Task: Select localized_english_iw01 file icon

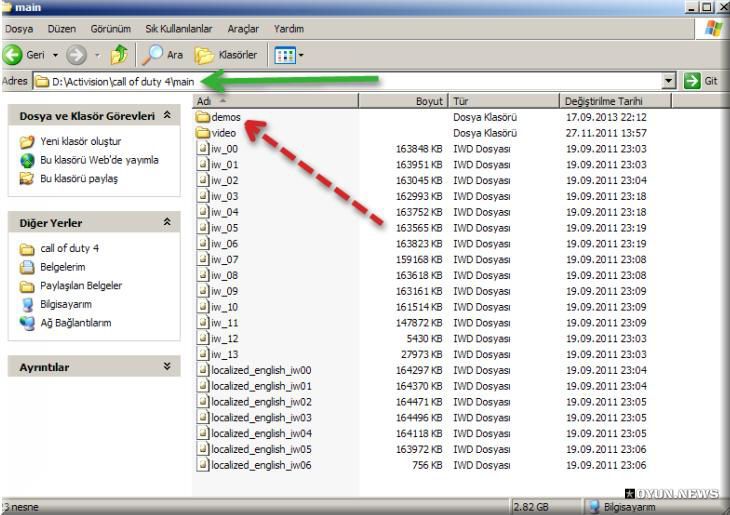Action: [203, 386]
